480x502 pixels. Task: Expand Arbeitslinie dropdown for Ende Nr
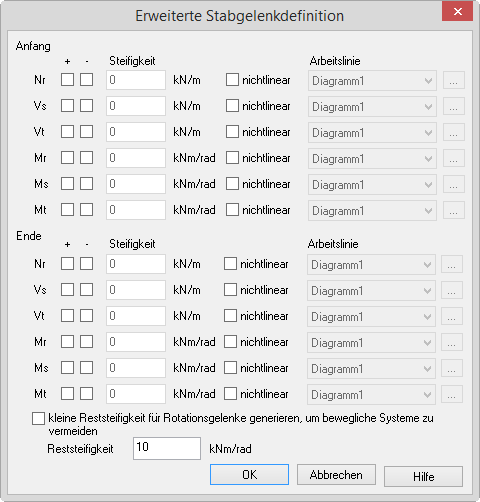pyautogui.click(x=371, y=264)
